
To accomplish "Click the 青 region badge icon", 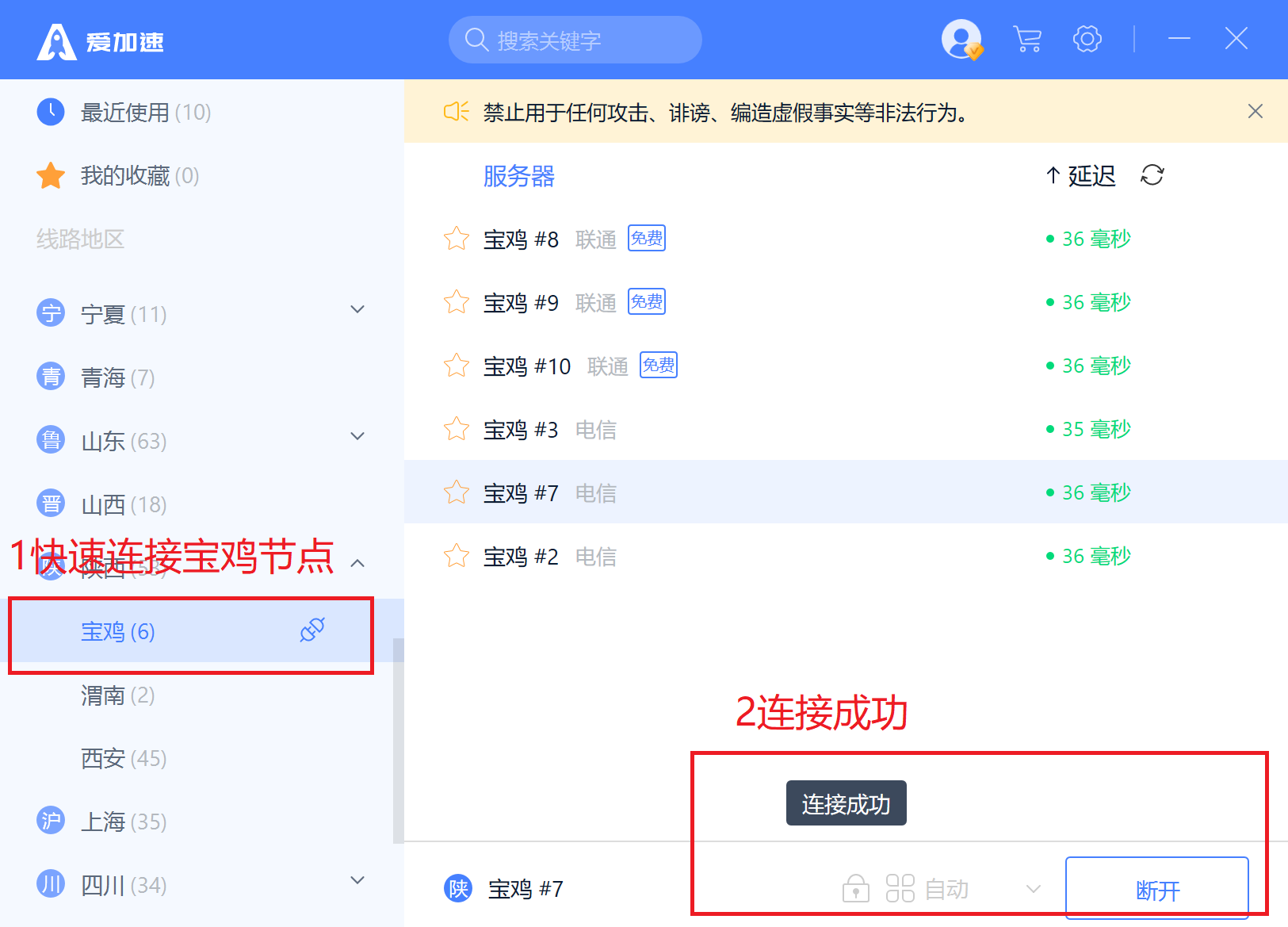I will click(x=51, y=376).
